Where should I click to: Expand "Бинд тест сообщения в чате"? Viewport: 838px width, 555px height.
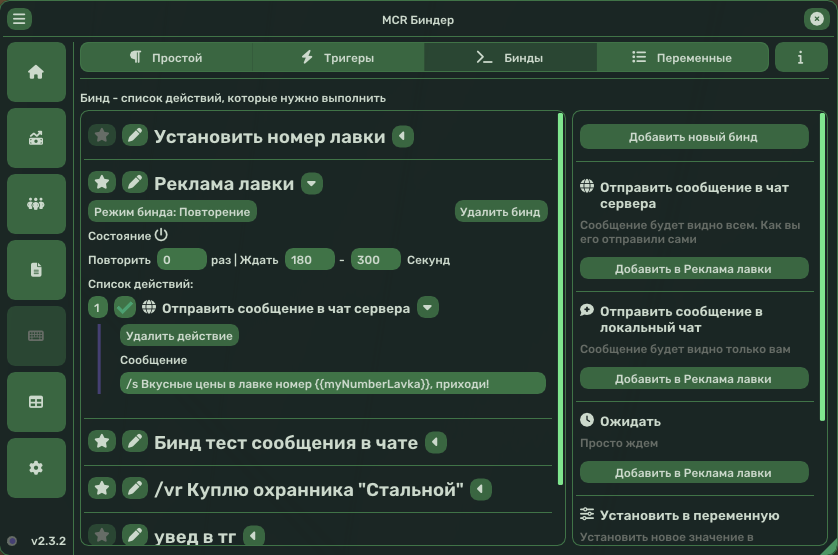tap(436, 442)
